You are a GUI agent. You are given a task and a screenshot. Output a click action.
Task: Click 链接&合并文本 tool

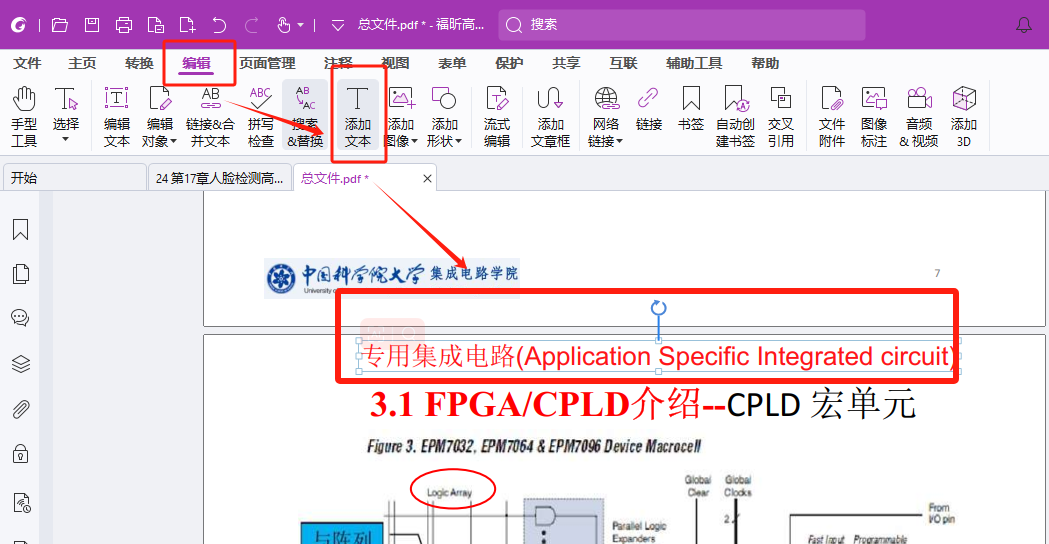(x=211, y=116)
